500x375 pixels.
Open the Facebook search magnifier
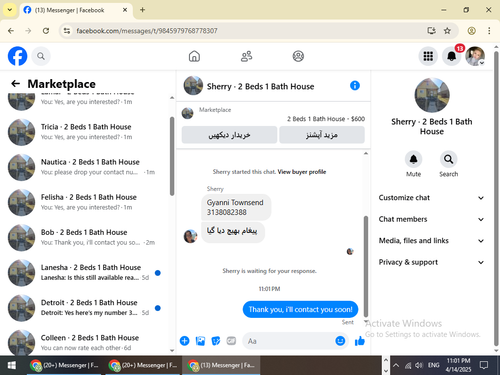coord(41,56)
